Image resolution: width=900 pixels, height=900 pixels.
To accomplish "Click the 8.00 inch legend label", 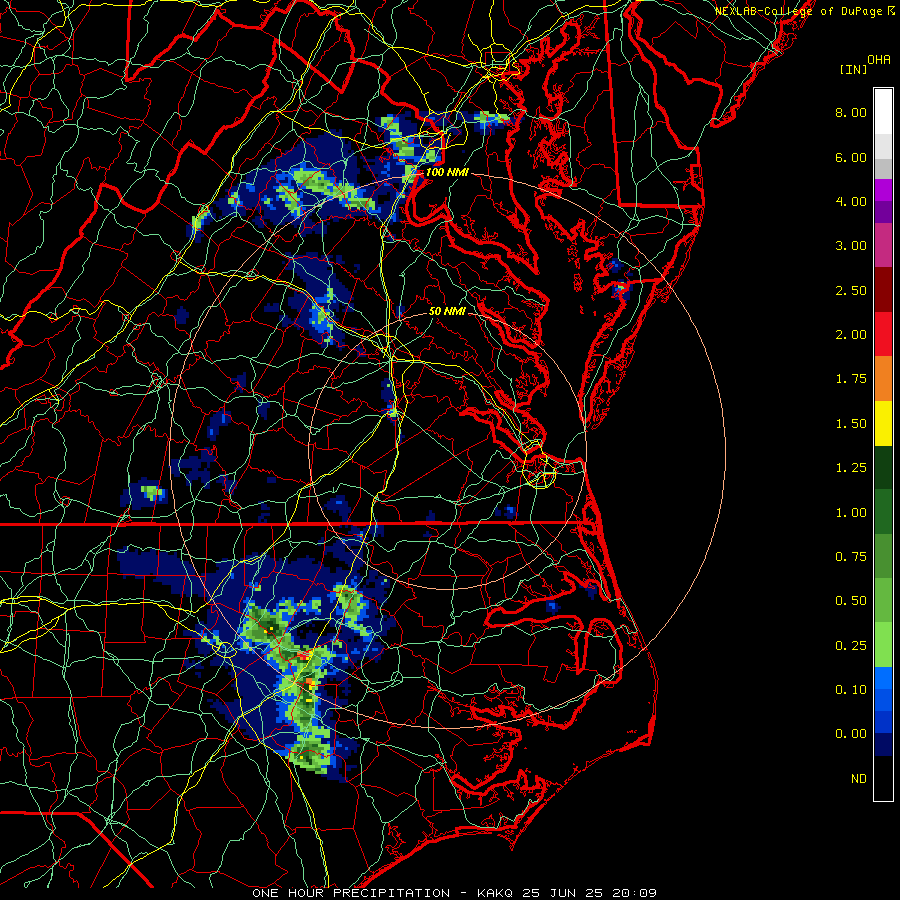I will 851,112.
